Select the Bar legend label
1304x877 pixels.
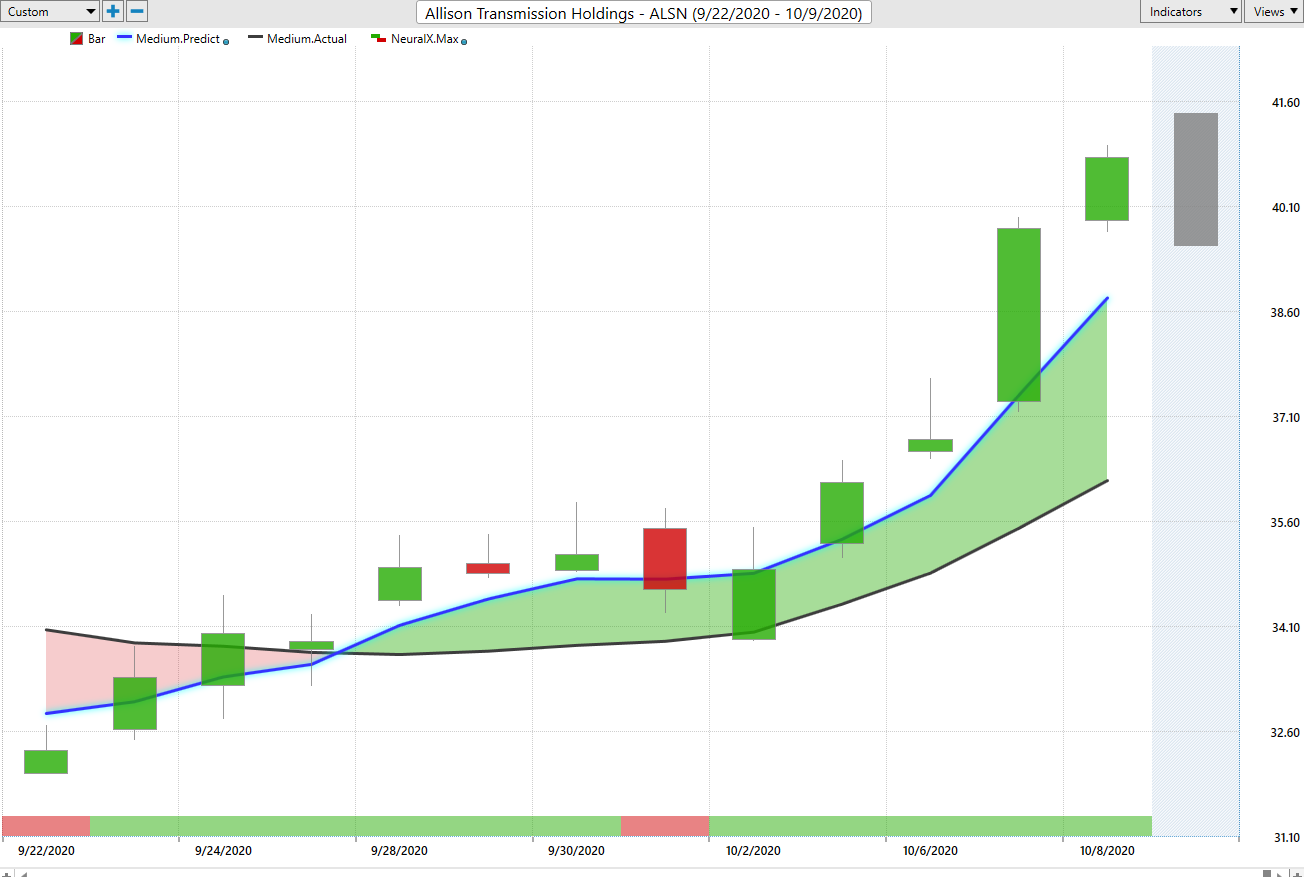click(x=97, y=39)
